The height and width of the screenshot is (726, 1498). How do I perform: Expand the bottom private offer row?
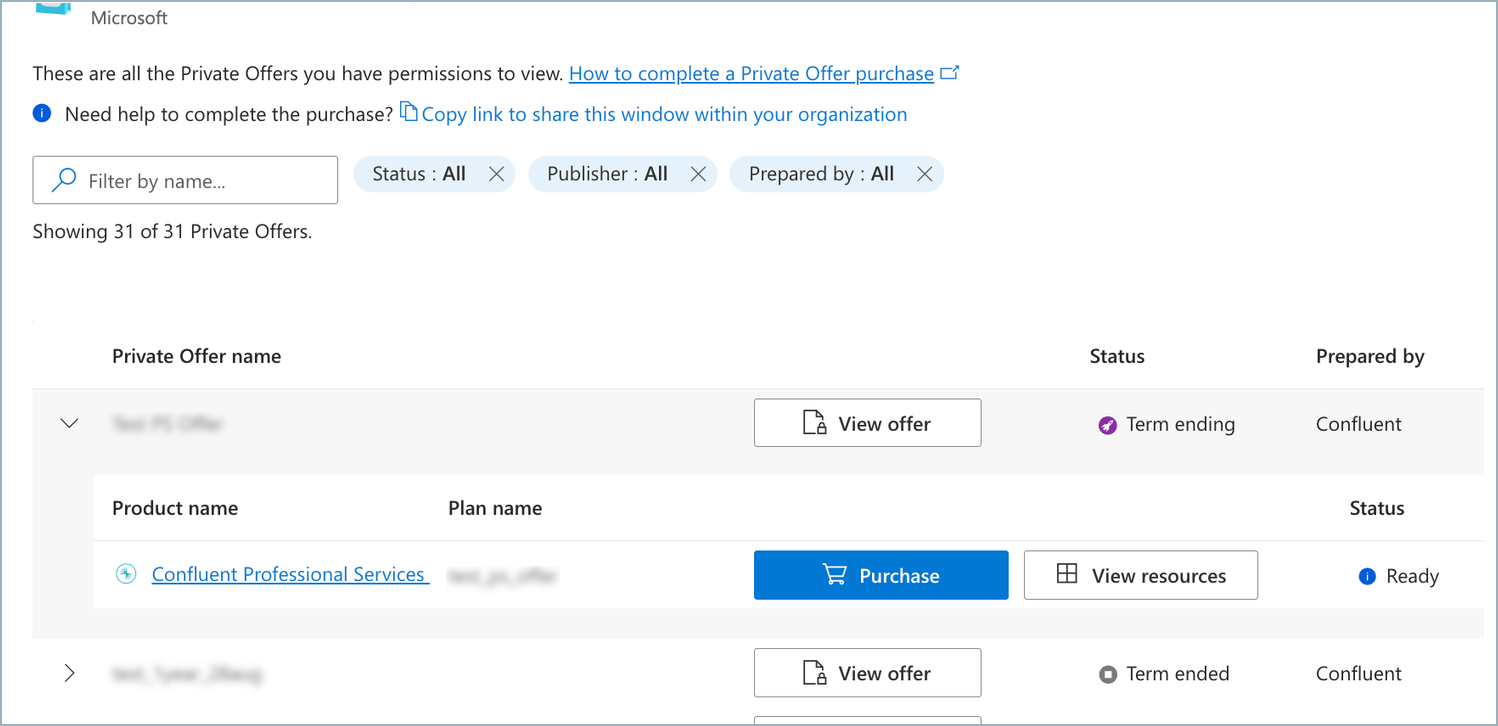point(69,673)
